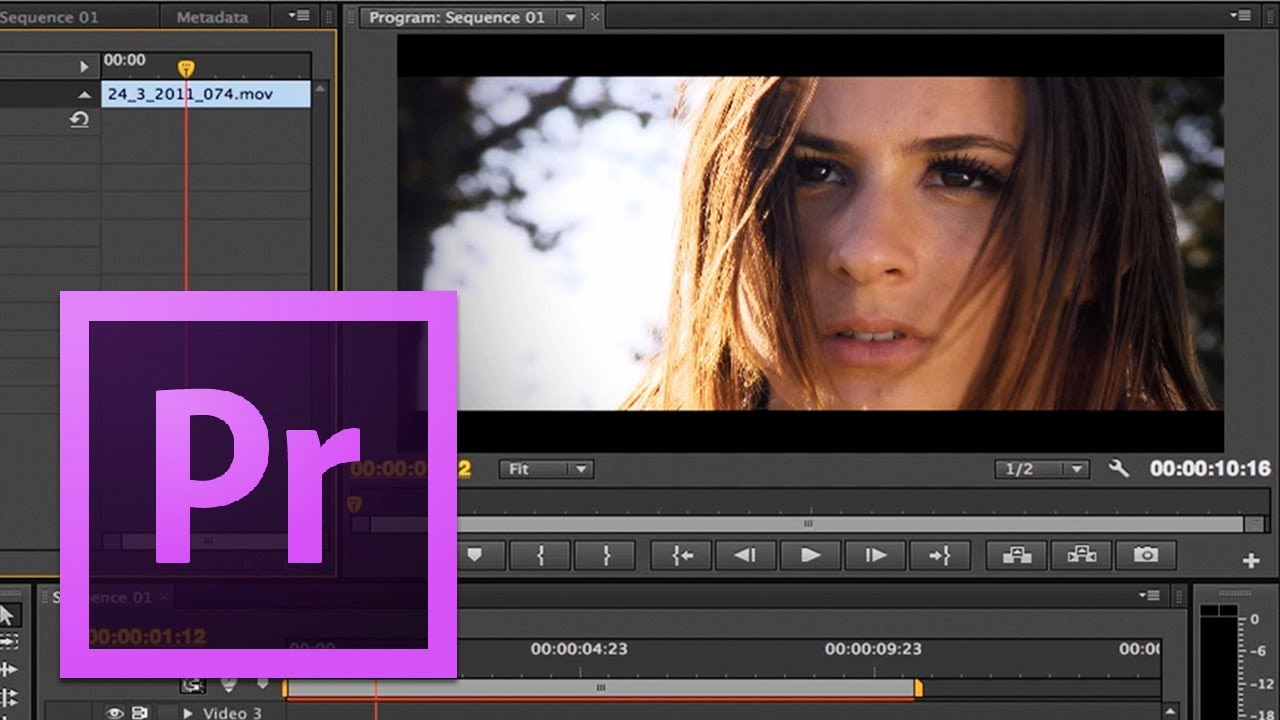Click the Extract button
1280x720 pixels.
coord(1081,555)
